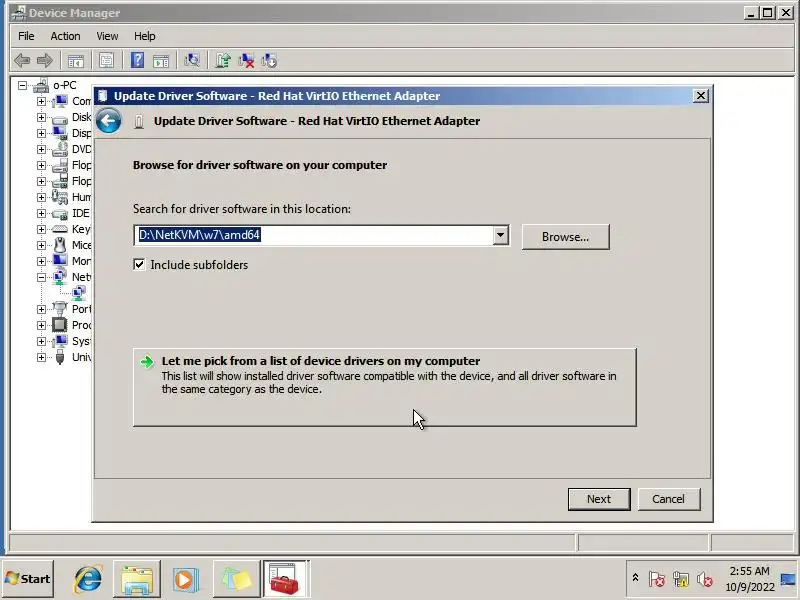
Task: Open Sticky Notes taskbar icon
Action: [236, 579]
